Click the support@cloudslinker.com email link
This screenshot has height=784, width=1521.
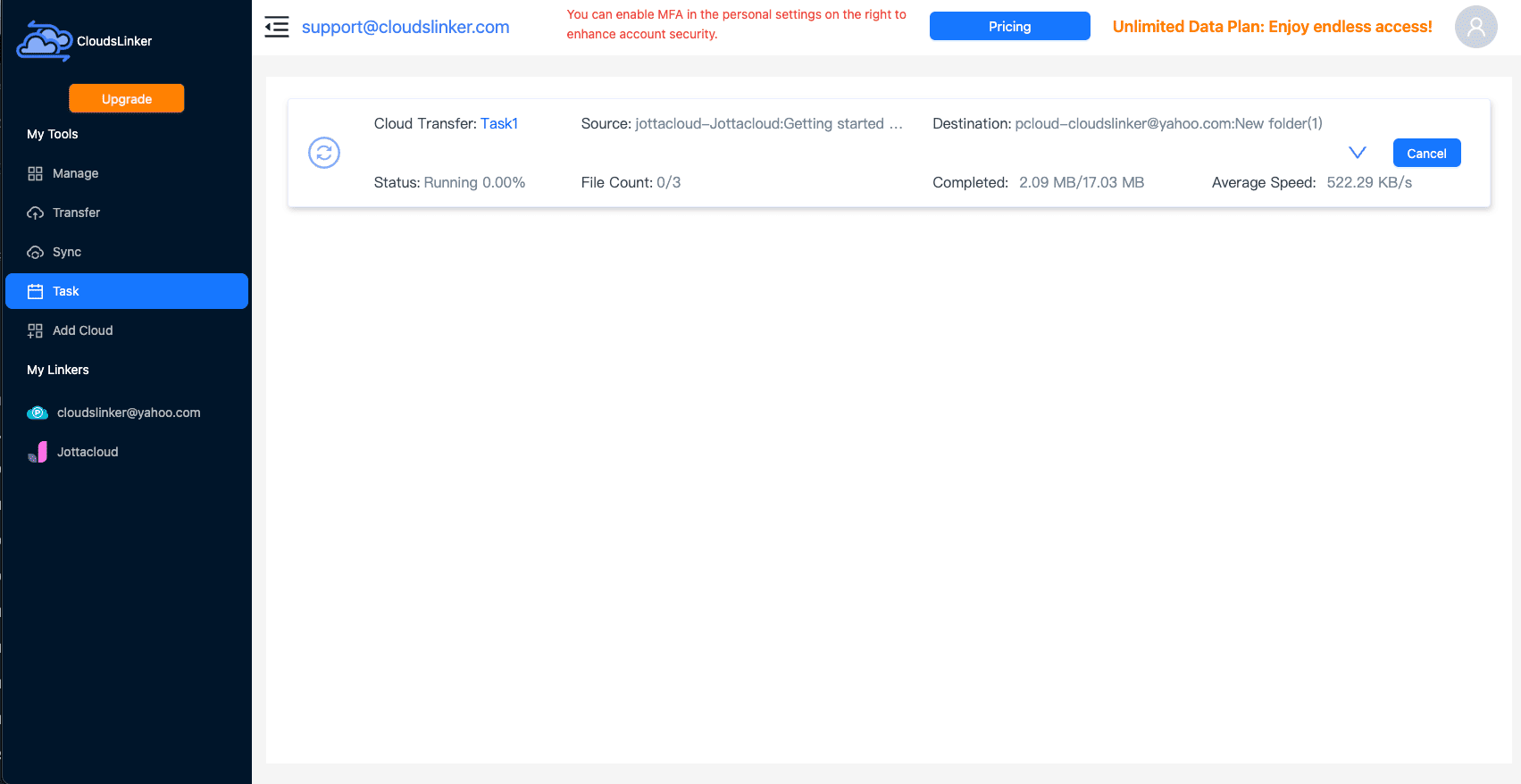[405, 27]
